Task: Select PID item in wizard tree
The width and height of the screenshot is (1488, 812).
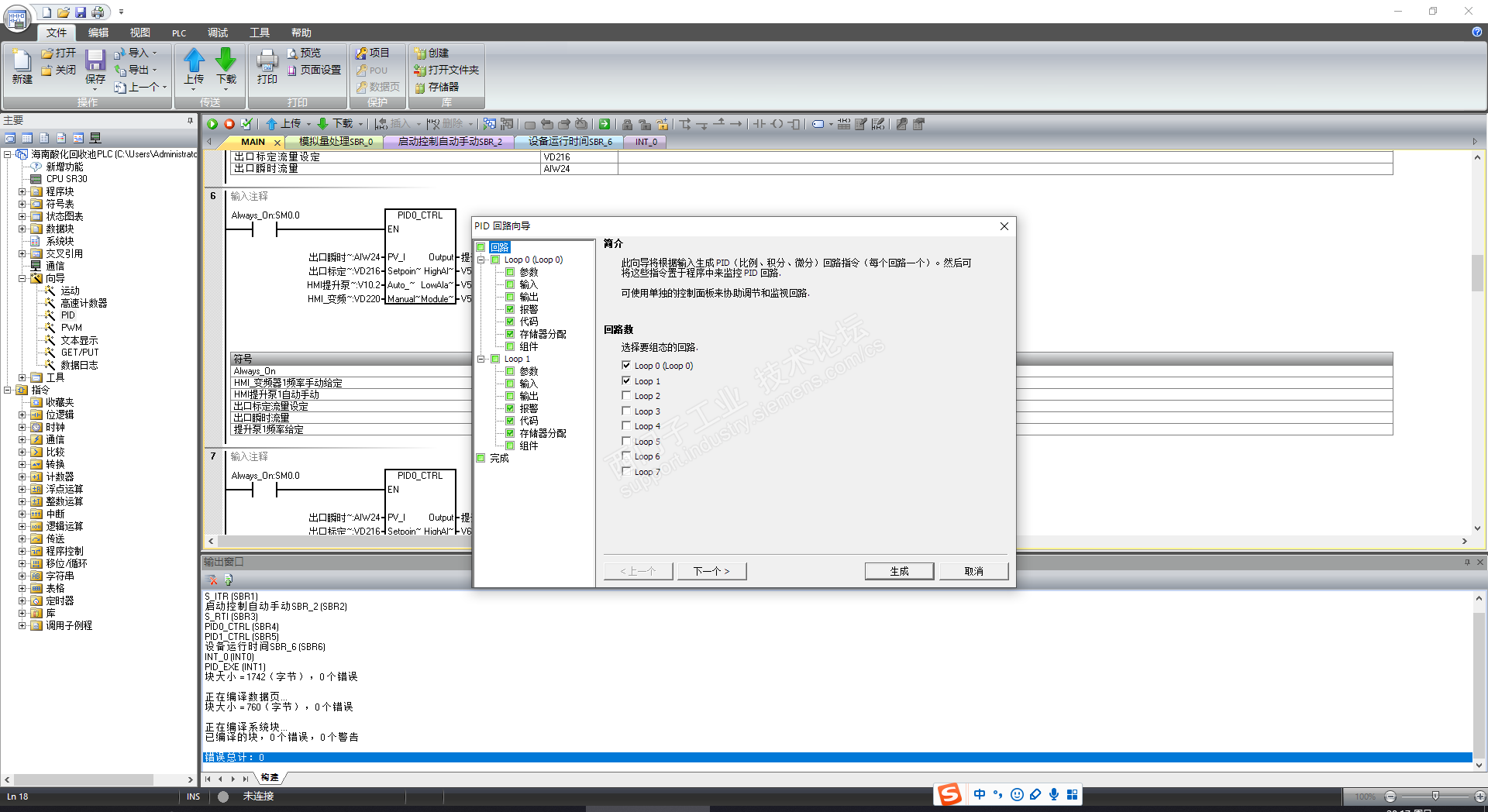Action: [x=68, y=315]
